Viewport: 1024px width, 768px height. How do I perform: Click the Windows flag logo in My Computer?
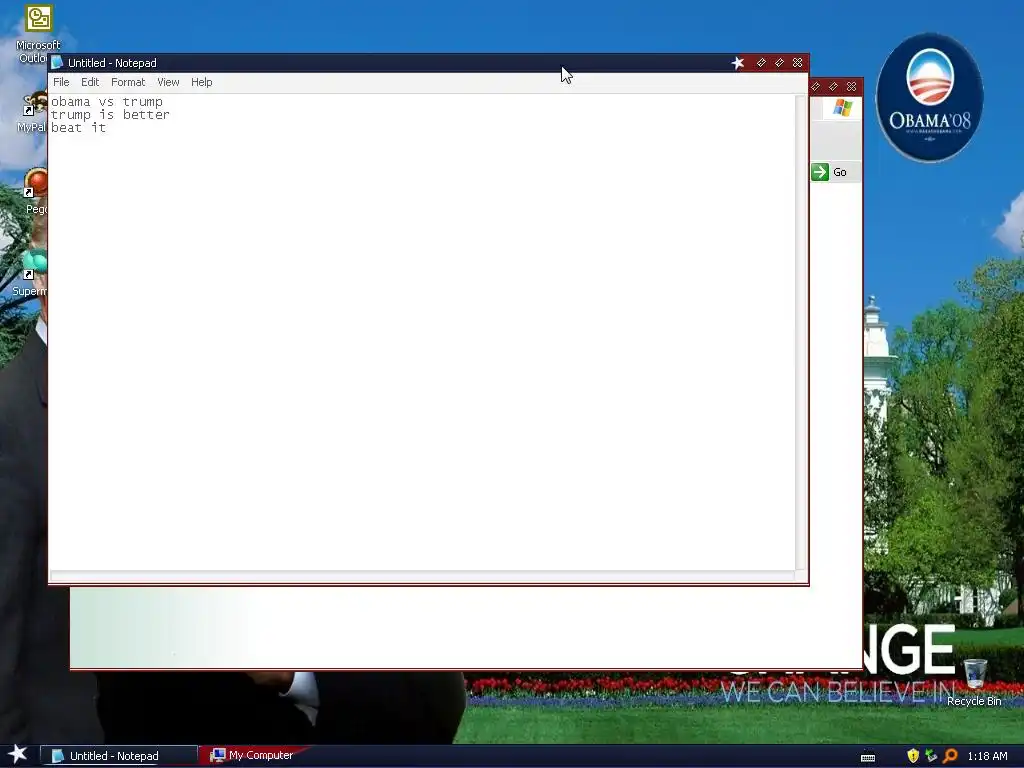coord(842,108)
